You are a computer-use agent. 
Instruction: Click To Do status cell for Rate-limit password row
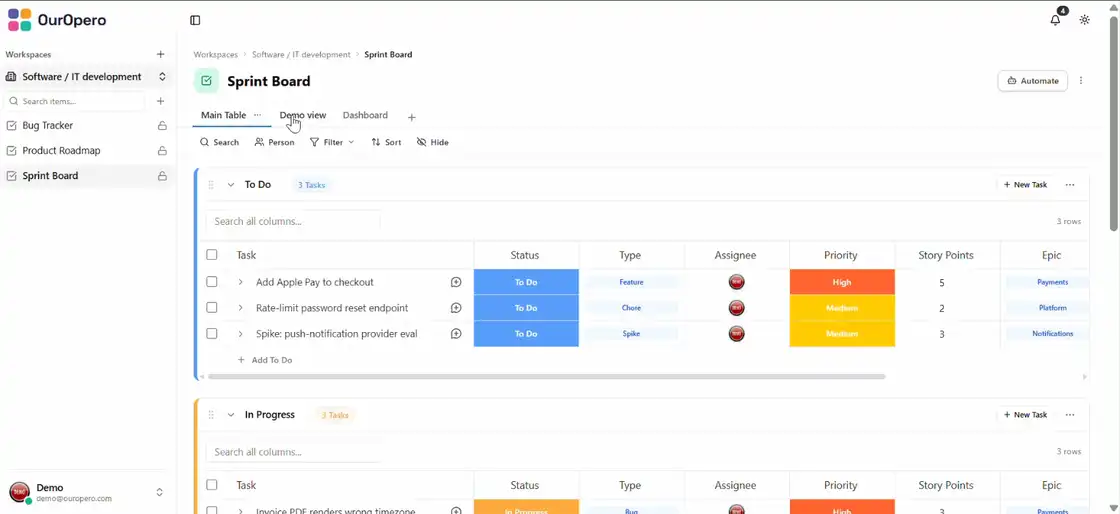pyautogui.click(x=526, y=308)
